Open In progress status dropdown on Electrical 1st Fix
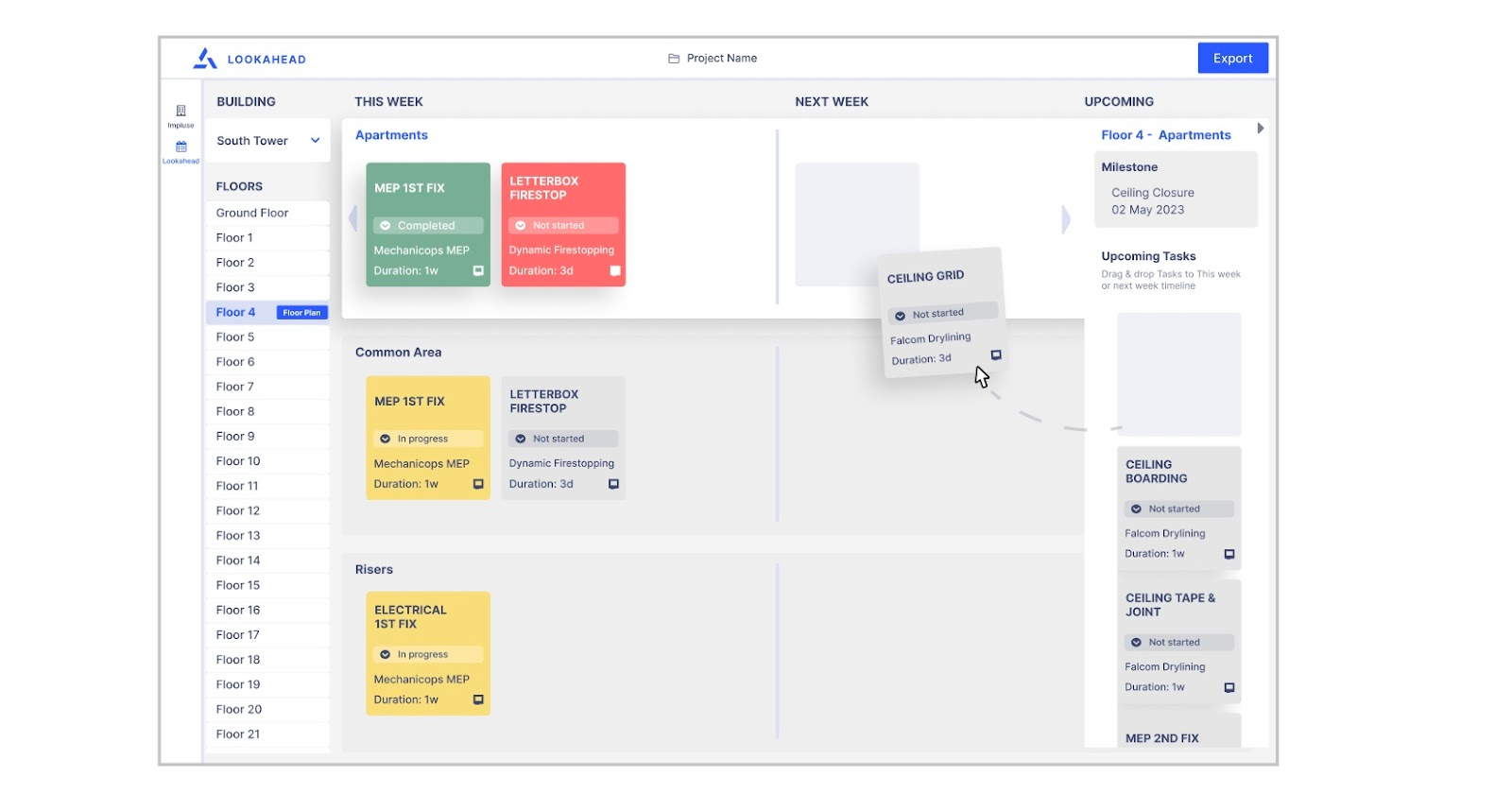 (x=428, y=654)
